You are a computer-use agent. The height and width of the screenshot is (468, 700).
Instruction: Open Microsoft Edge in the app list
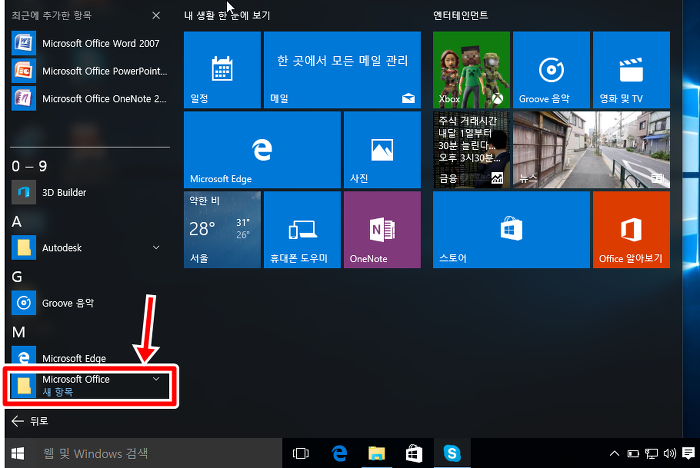click(90, 357)
